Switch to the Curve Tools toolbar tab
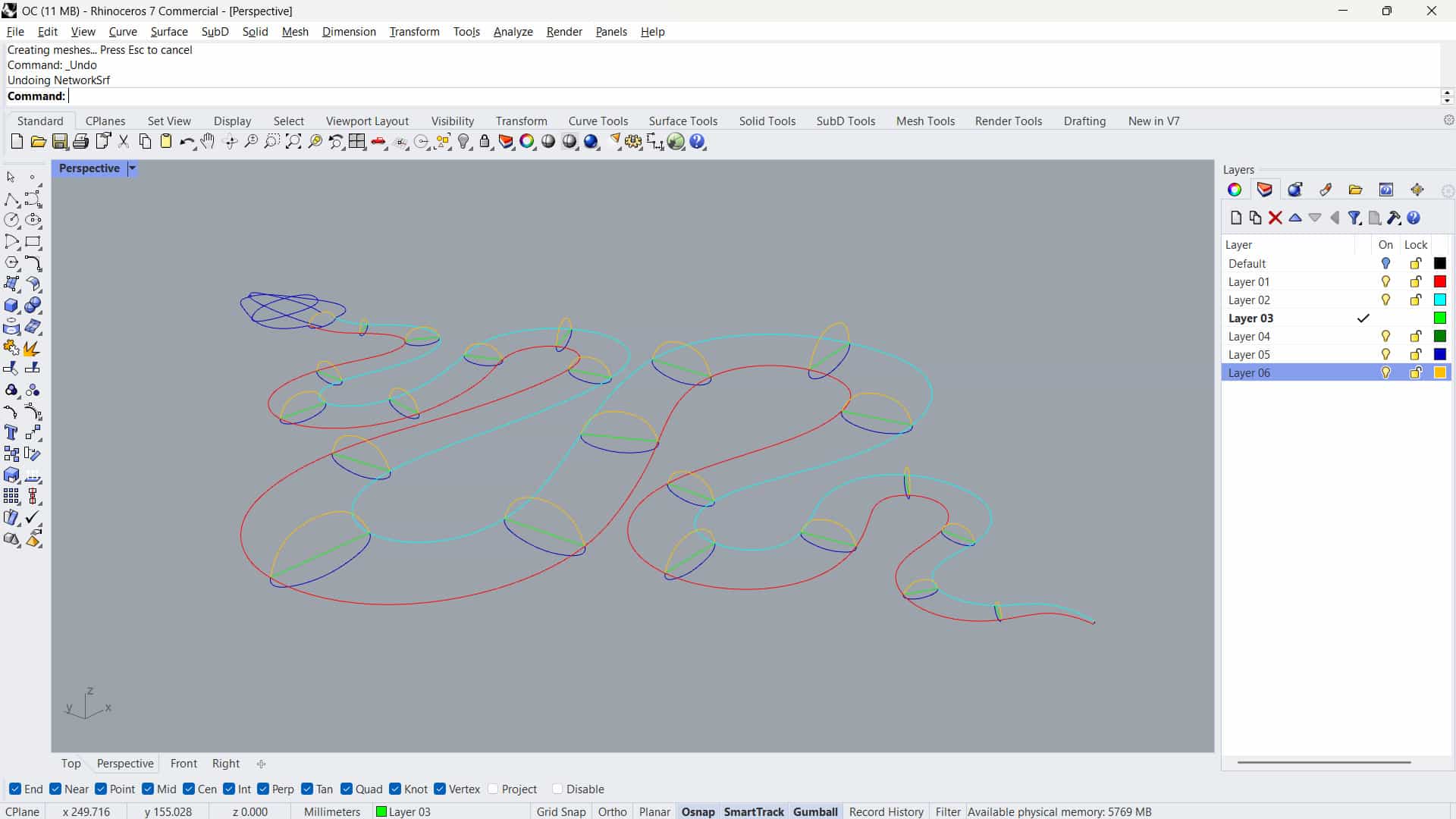Image resolution: width=1456 pixels, height=819 pixels. [x=598, y=121]
